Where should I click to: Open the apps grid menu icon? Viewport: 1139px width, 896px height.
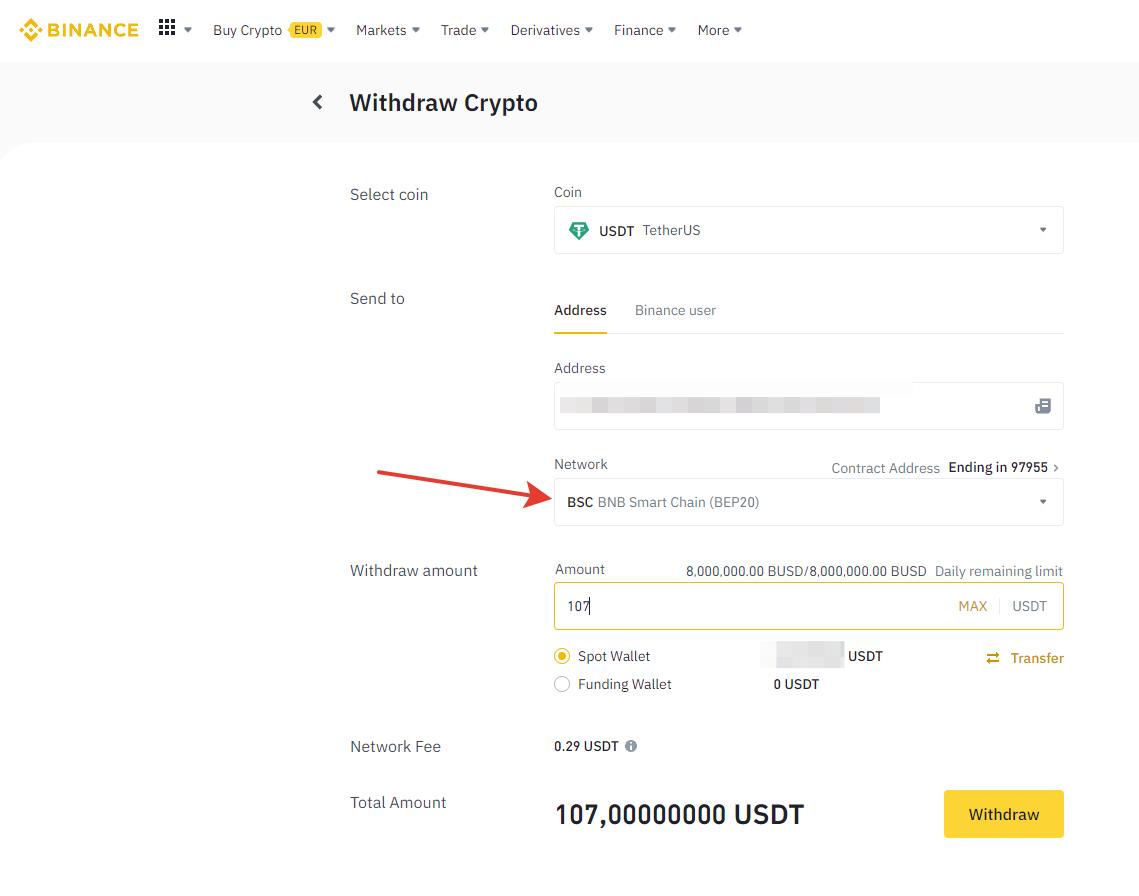167,28
